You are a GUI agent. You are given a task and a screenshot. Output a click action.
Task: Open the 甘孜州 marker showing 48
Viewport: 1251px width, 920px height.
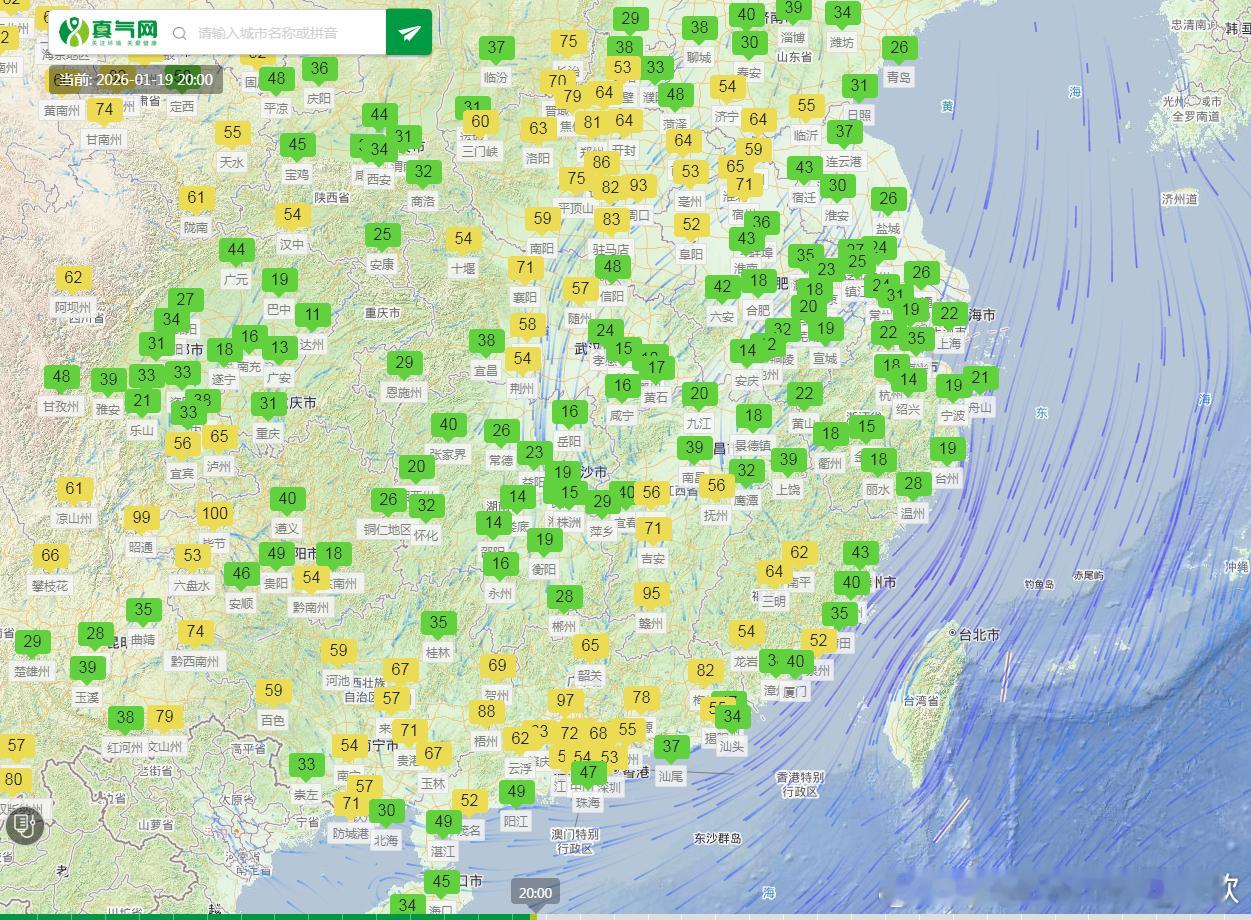click(x=61, y=379)
